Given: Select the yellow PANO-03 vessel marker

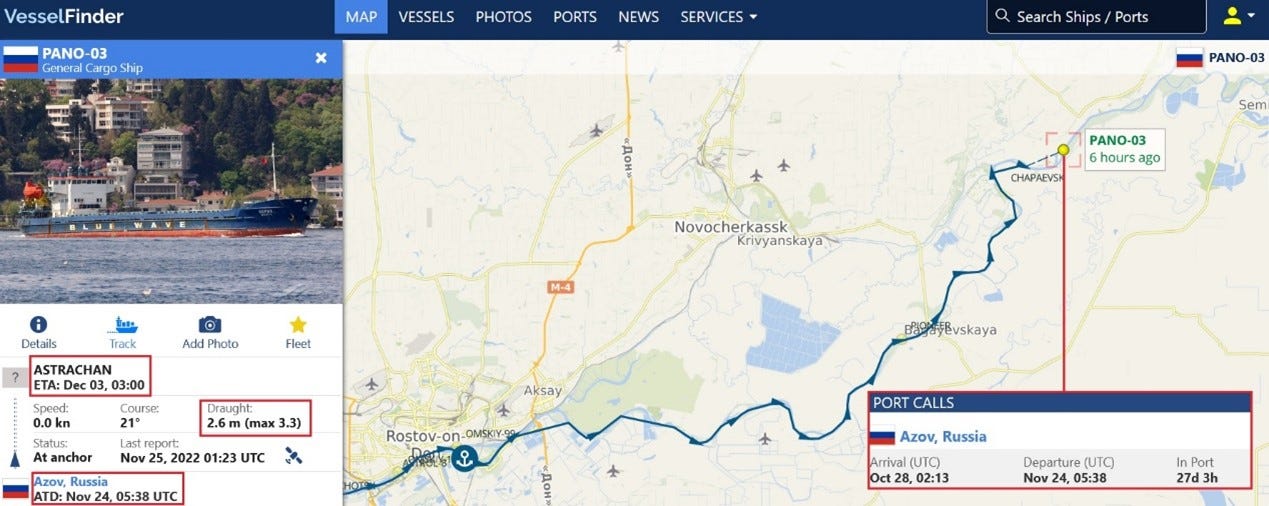Looking at the screenshot, I should click(1063, 150).
